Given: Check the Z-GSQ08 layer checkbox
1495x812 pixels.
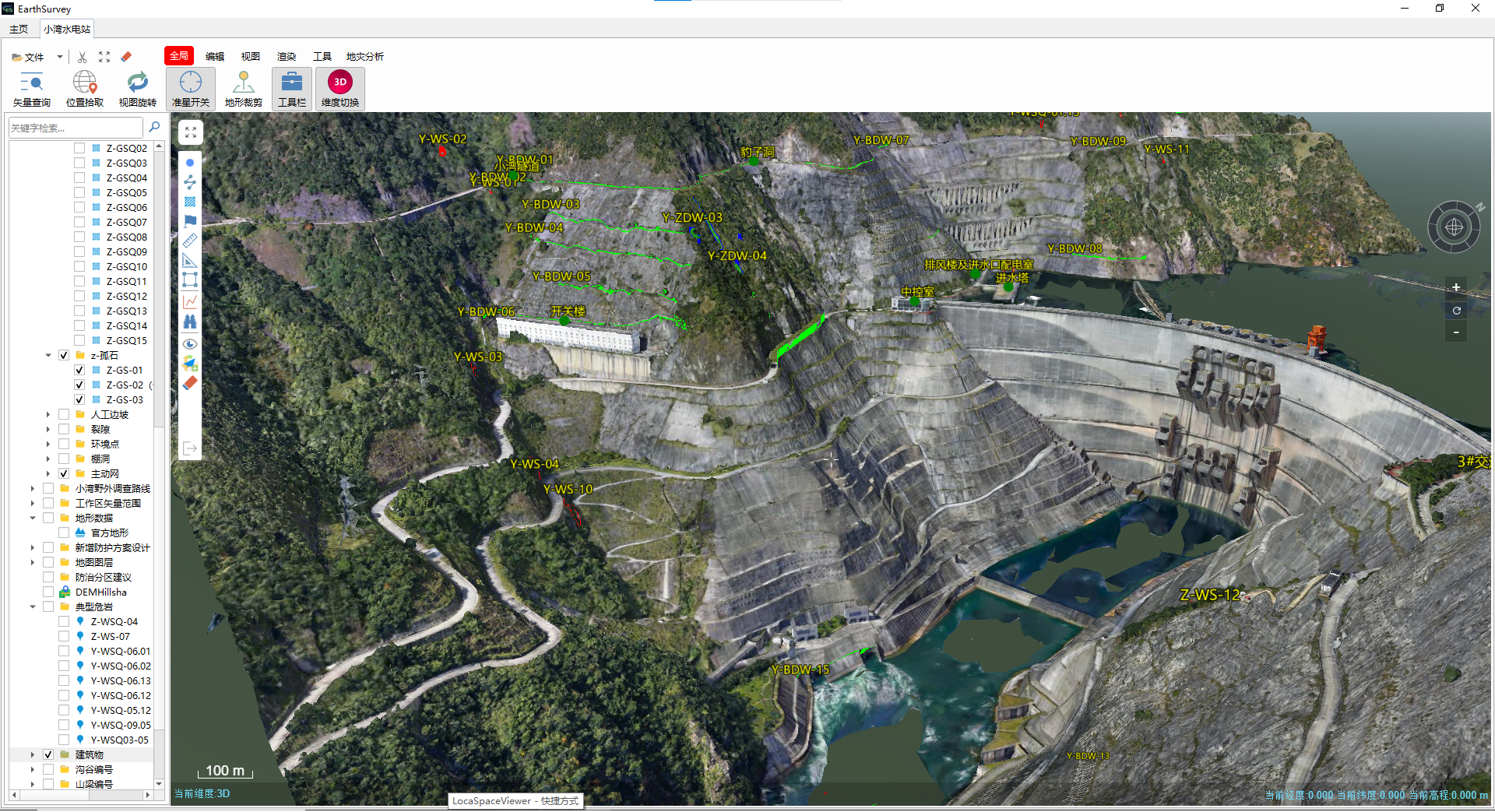Looking at the screenshot, I should tap(79, 237).
